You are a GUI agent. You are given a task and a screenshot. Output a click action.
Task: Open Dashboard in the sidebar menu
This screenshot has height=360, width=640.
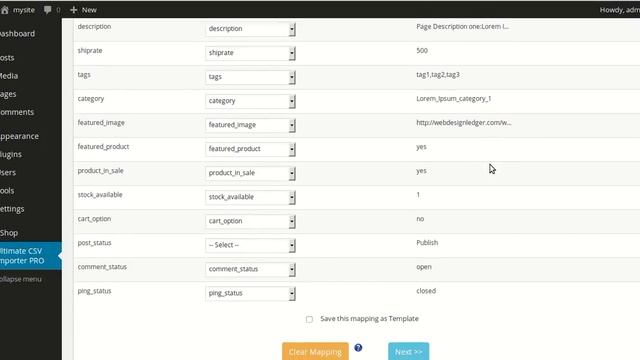17,33
